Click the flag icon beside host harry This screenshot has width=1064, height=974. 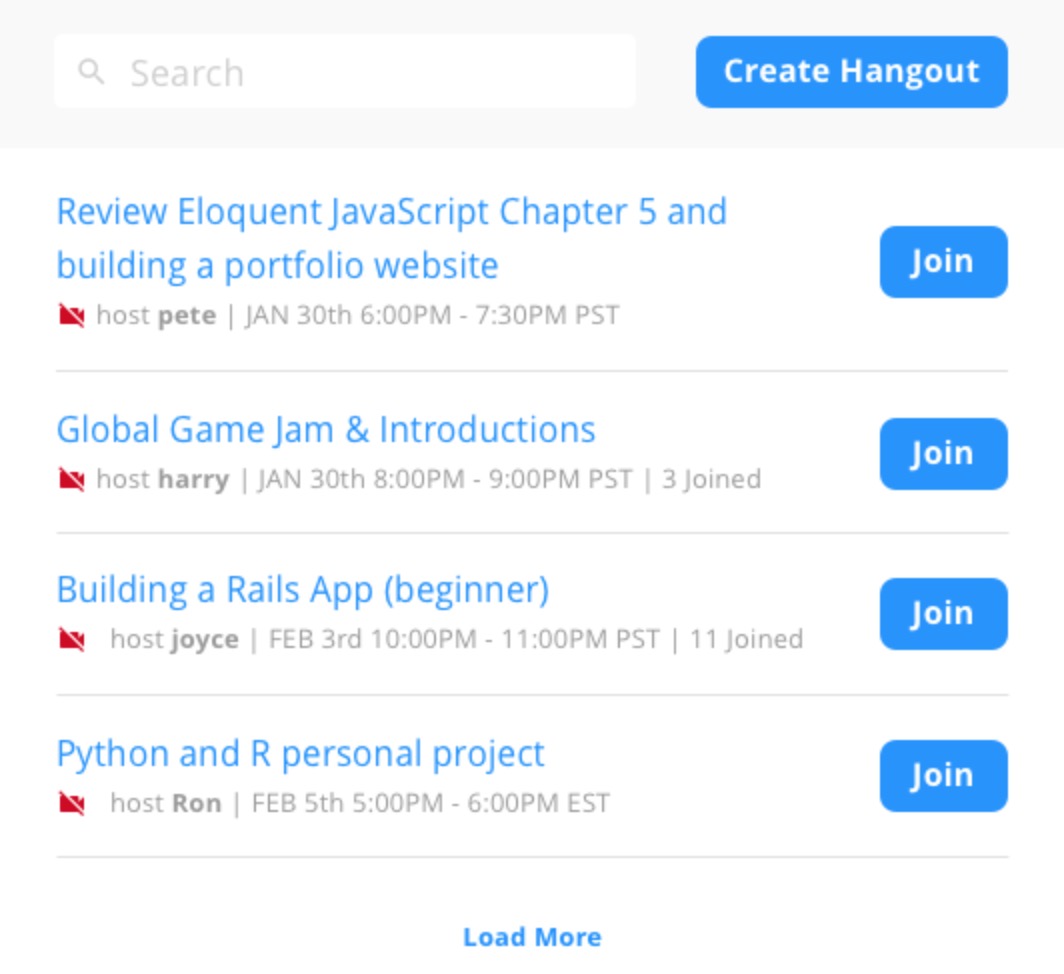click(x=70, y=477)
